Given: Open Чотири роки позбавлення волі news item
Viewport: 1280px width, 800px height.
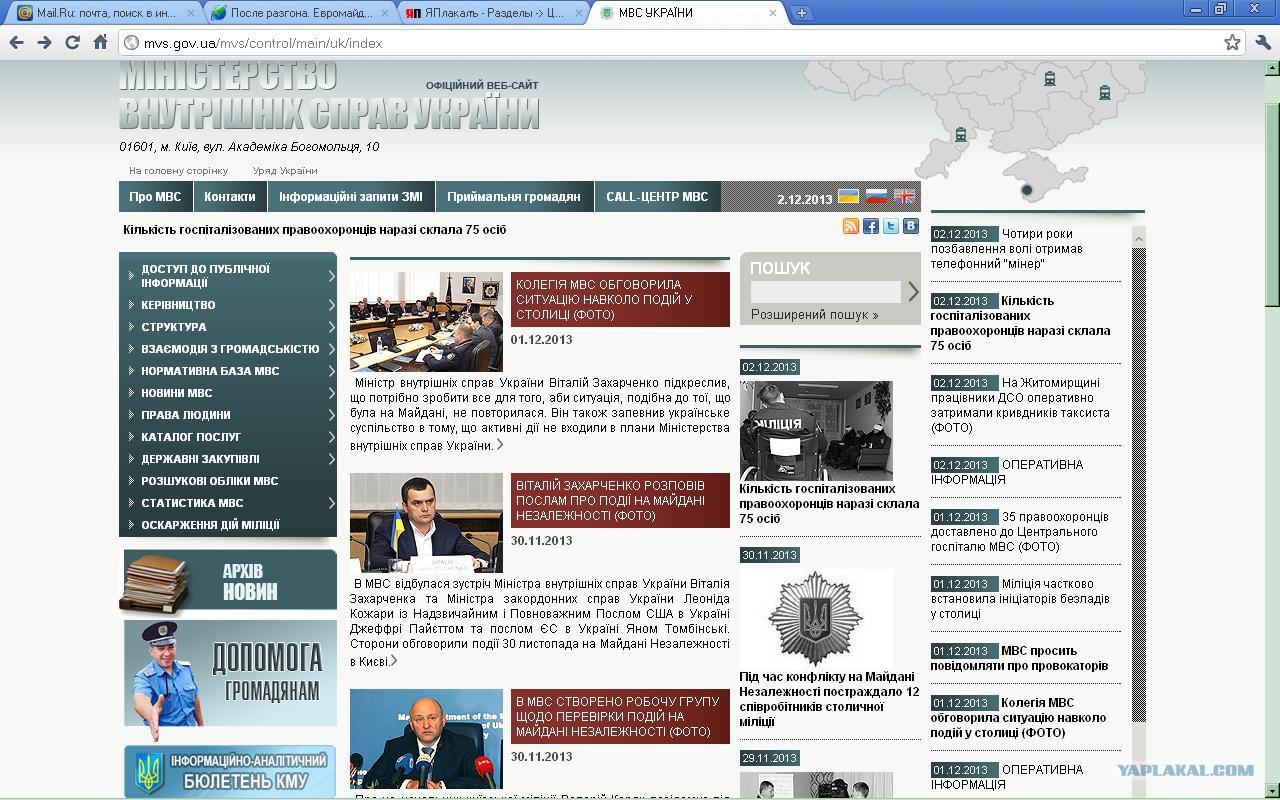Looking at the screenshot, I should pos(1008,249).
